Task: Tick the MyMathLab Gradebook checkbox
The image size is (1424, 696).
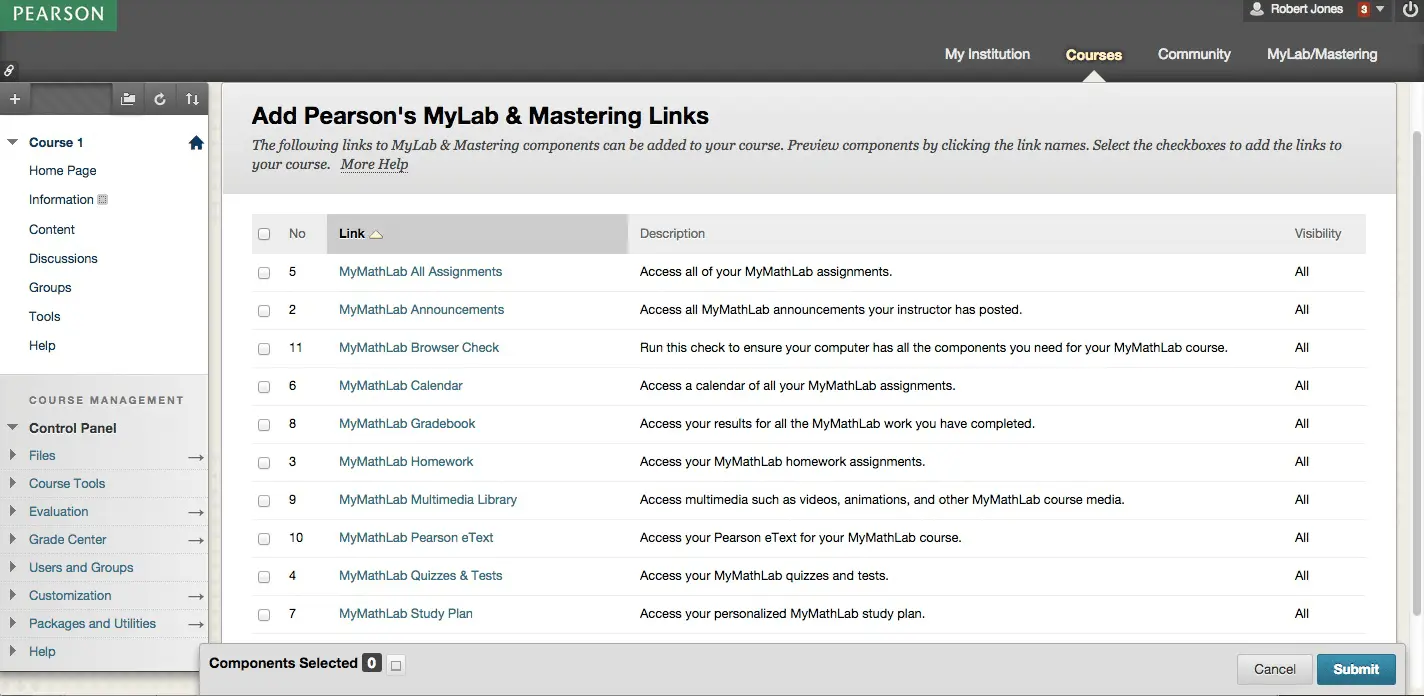Action: [264, 425]
